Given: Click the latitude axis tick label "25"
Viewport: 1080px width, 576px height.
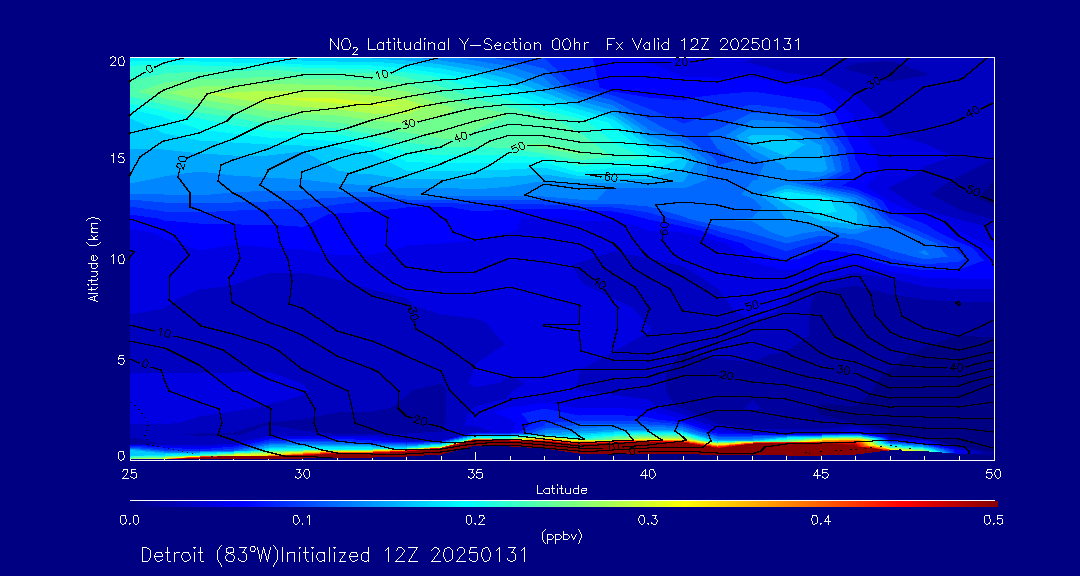Looking at the screenshot, I should pyautogui.click(x=128, y=474).
